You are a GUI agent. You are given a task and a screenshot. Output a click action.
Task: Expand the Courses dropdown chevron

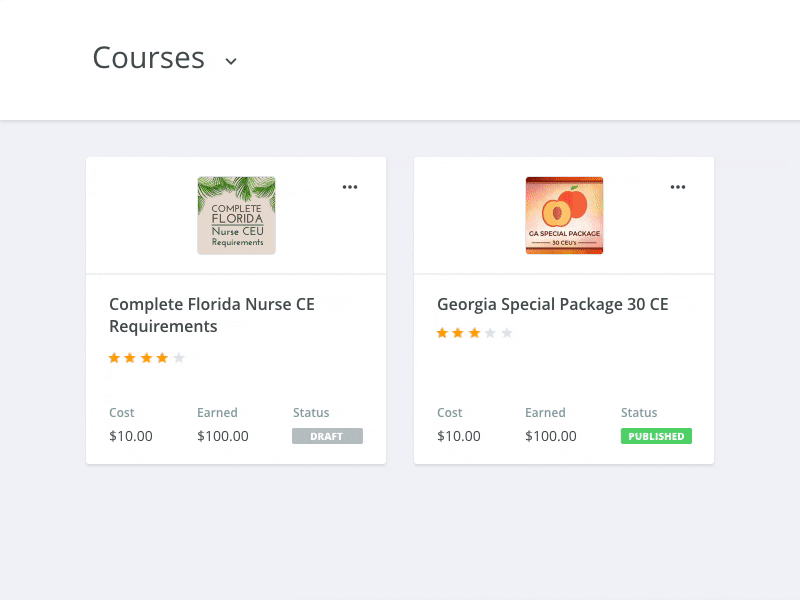(231, 61)
